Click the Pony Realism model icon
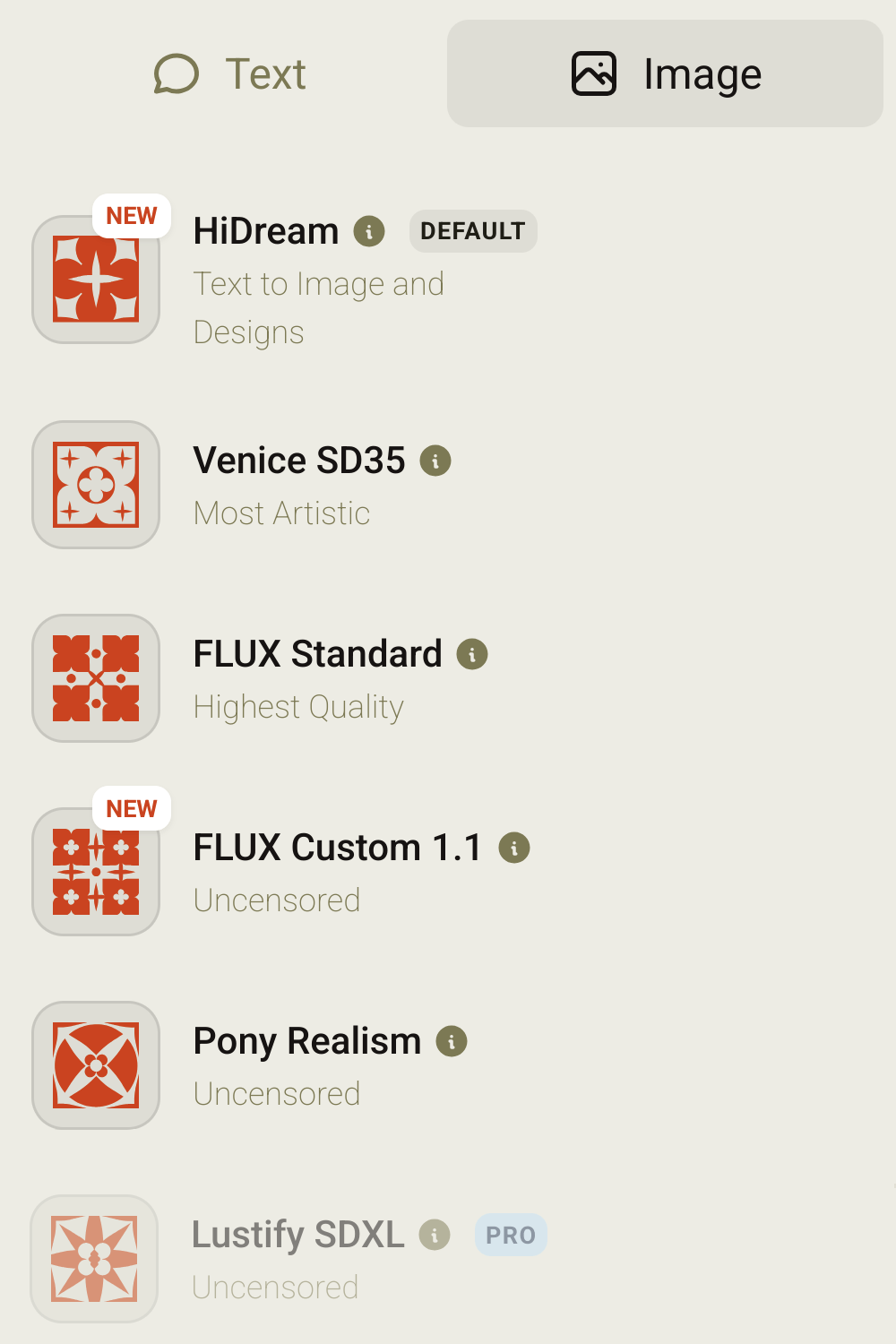The height and width of the screenshot is (1344, 896). (x=96, y=1065)
